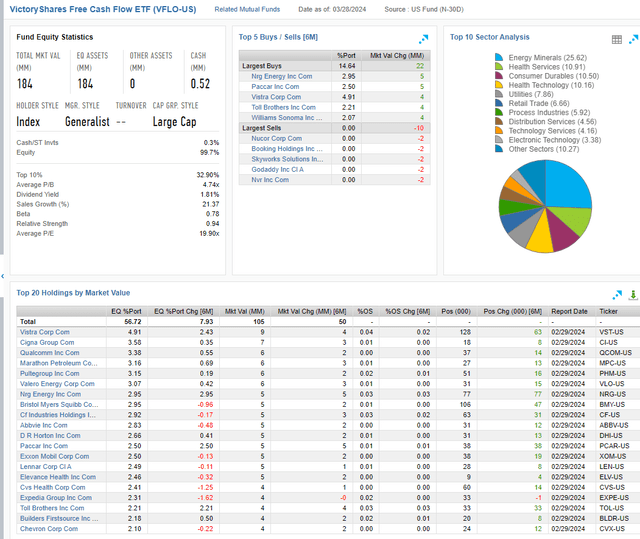Expand the Top 20 Holdings panel
This screenshot has height=539, width=640.
[x=617, y=295]
